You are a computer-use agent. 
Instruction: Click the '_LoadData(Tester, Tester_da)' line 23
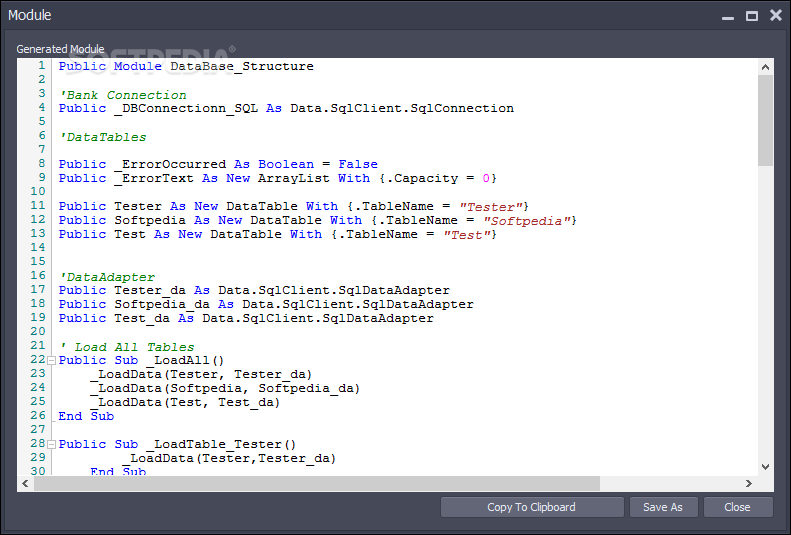click(201, 375)
